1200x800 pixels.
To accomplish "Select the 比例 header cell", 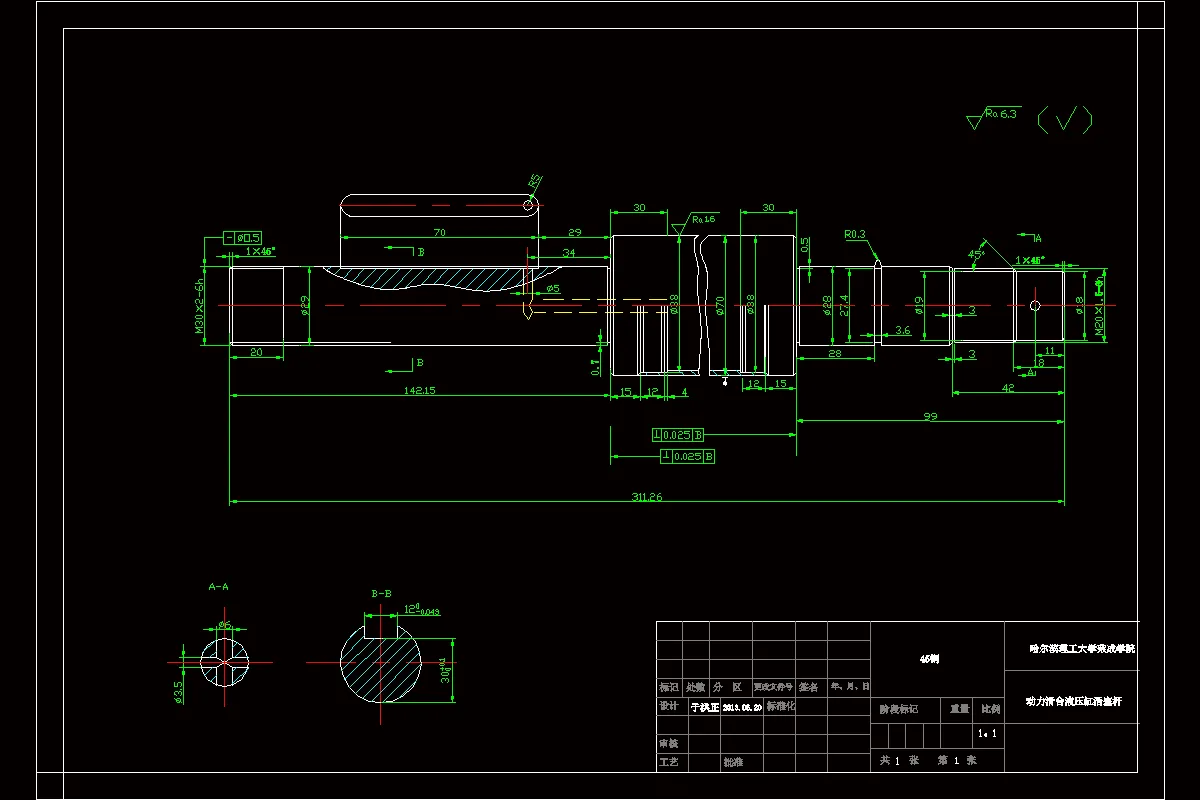I will [x=990, y=709].
